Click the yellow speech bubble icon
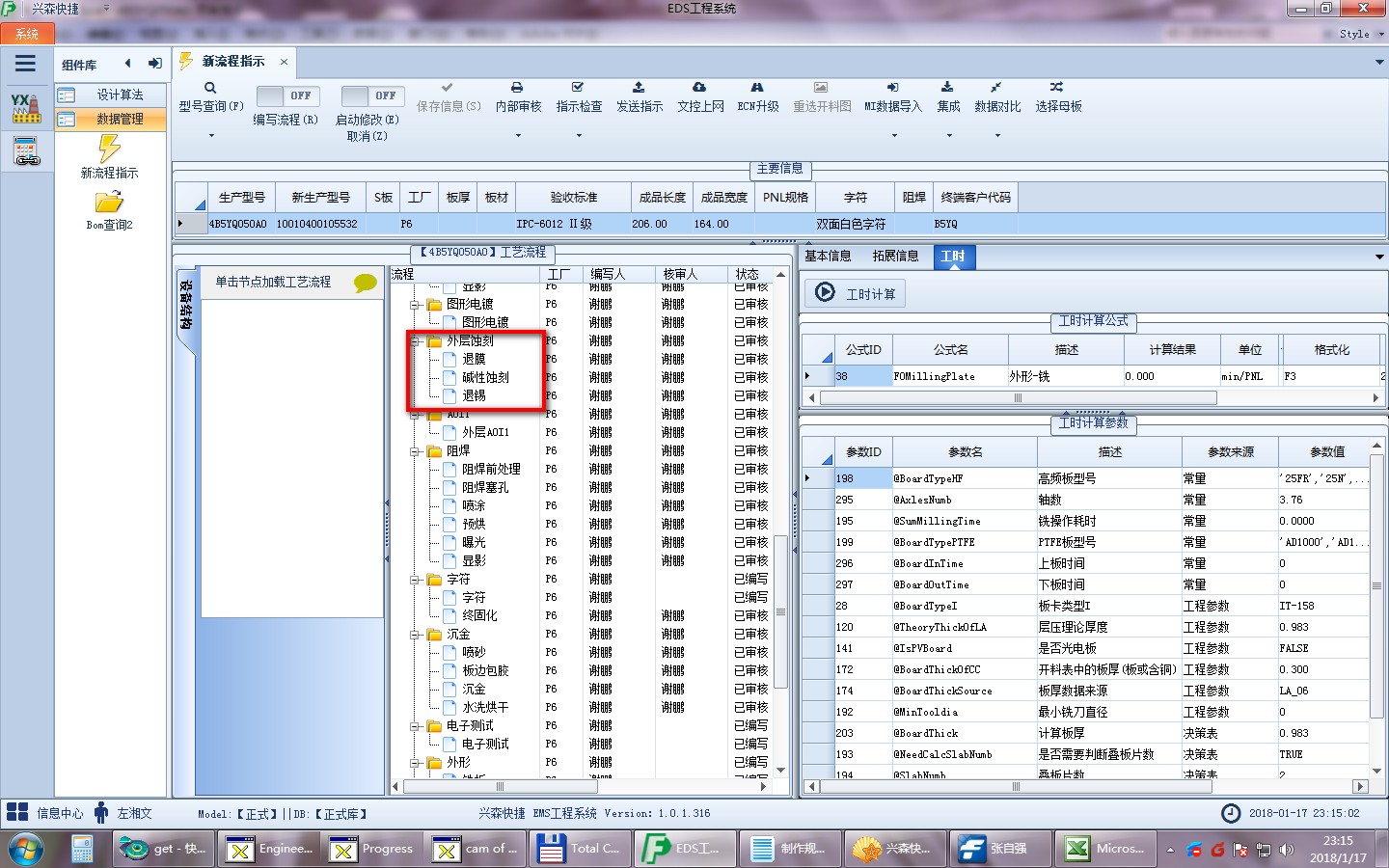Image resolution: width=1389 pixels, height=868 pixels. (x=365, y=283)
